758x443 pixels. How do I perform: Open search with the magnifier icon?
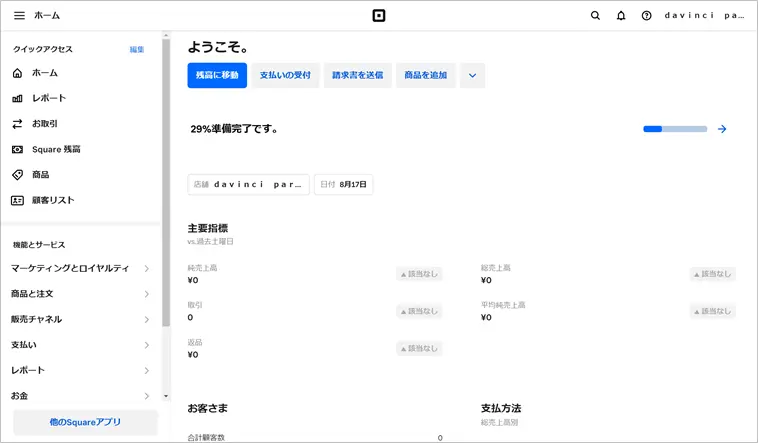pyautogui.click(x=596, y=16)
